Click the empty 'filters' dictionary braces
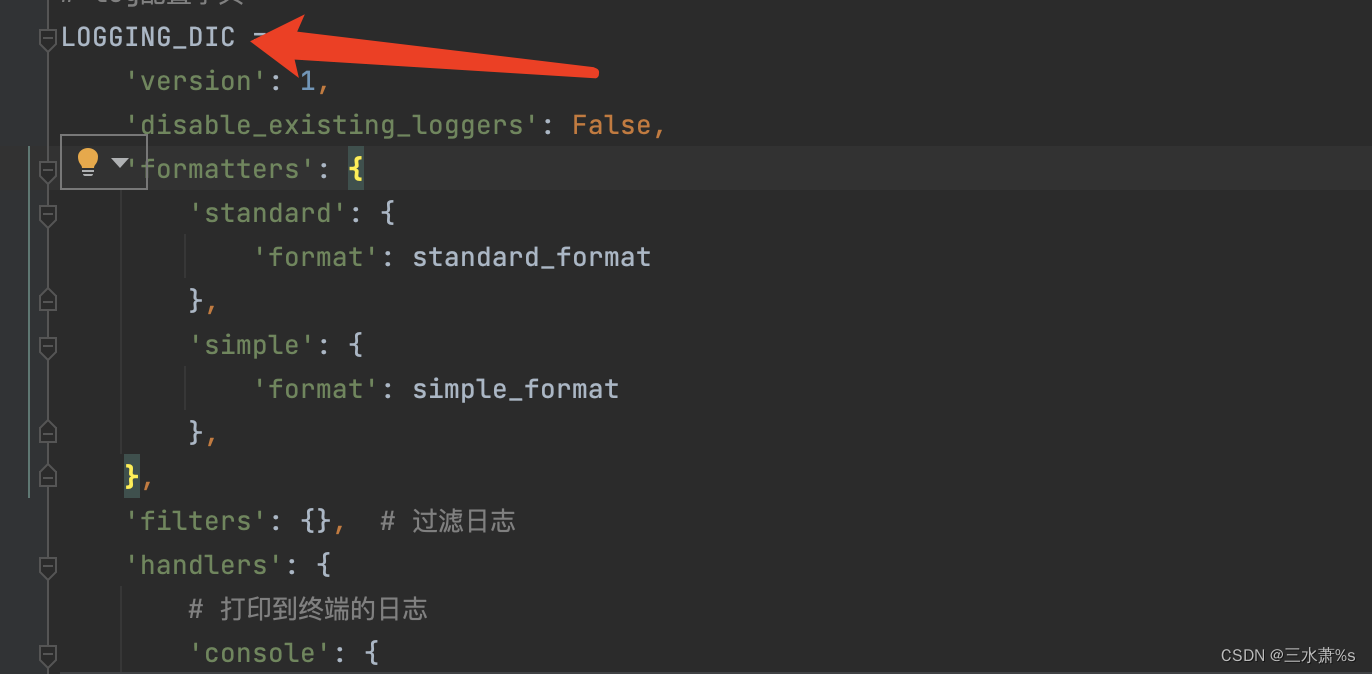 click(314, 520)
